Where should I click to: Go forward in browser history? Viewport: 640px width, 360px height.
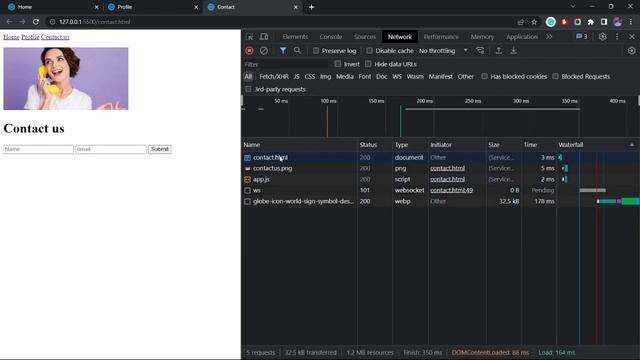(22, 22)
